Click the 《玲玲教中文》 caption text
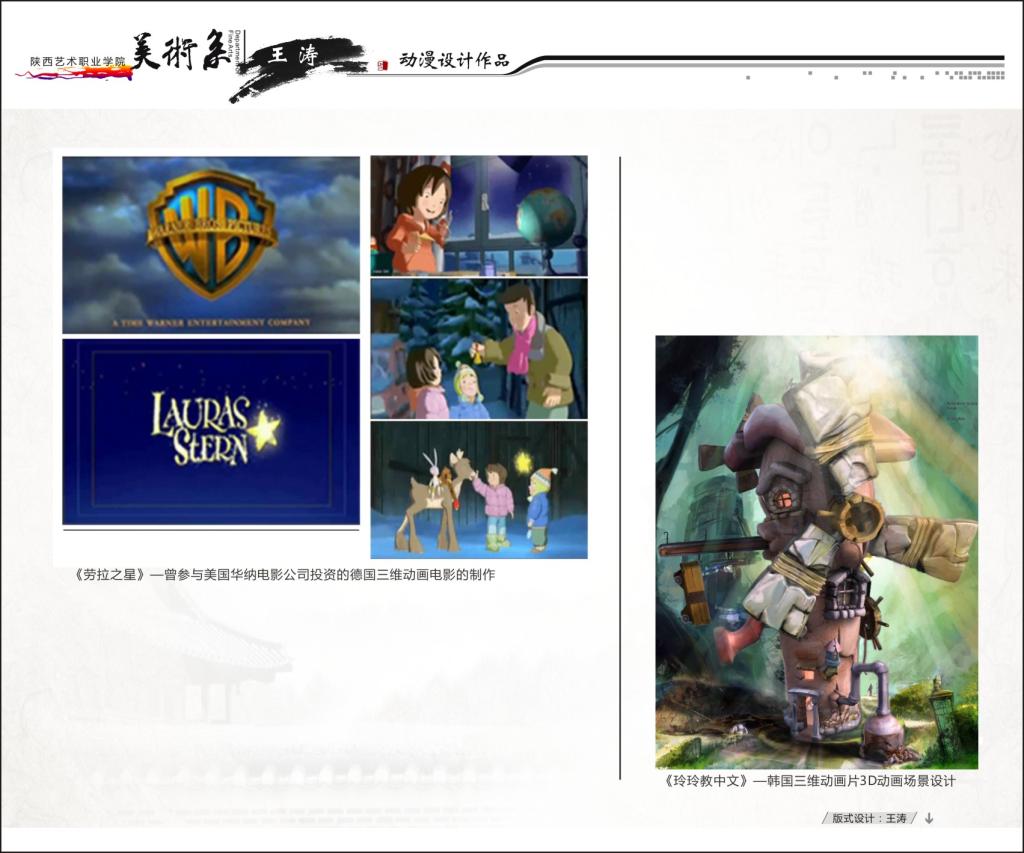This screenshot has width=1024, height=853. click(808, 781)
